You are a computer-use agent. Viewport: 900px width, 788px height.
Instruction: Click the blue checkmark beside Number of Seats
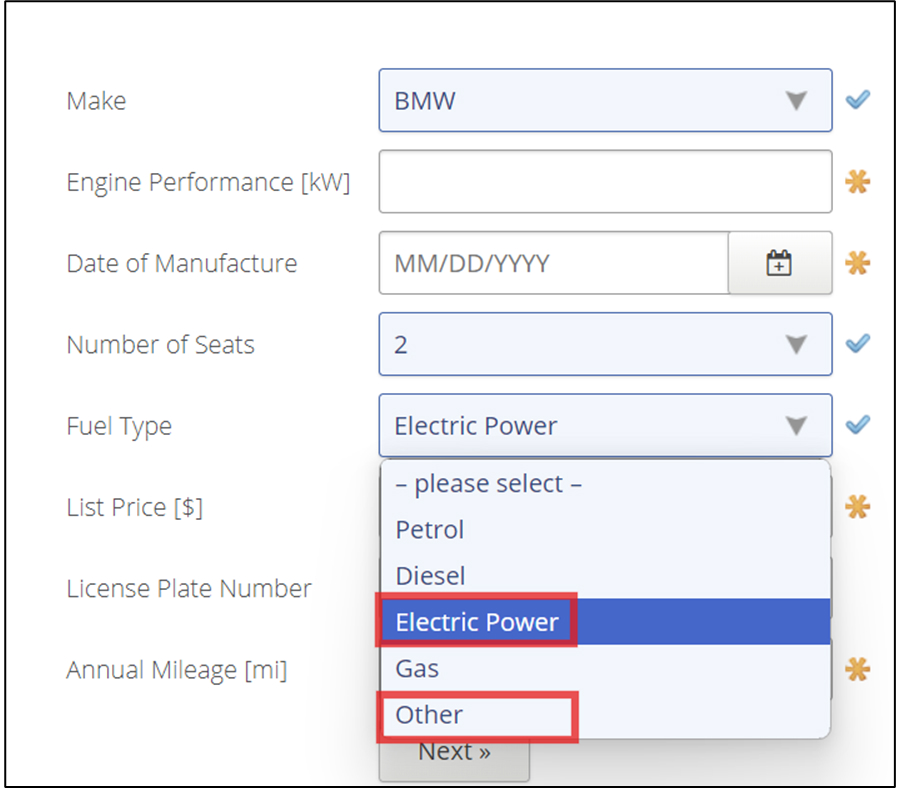click(x=858, y=344)
